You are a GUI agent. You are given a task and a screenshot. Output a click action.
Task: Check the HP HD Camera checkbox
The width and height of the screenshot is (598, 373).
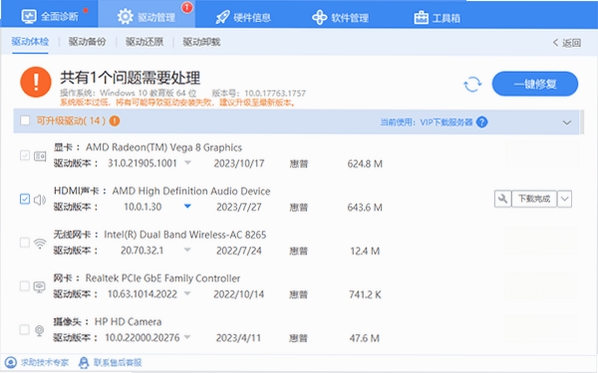click(x=24, y=330)
